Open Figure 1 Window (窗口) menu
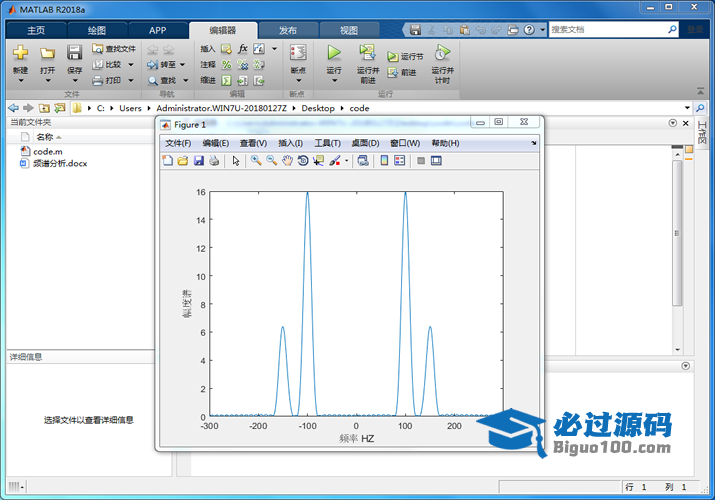715x500 pixels. coord(405,143)
